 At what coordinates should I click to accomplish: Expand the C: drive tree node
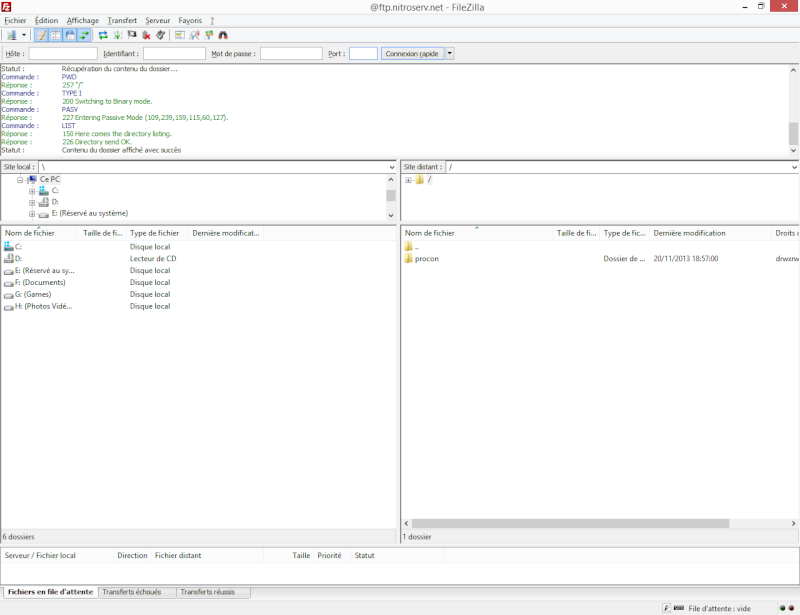[x=32, y=191]
